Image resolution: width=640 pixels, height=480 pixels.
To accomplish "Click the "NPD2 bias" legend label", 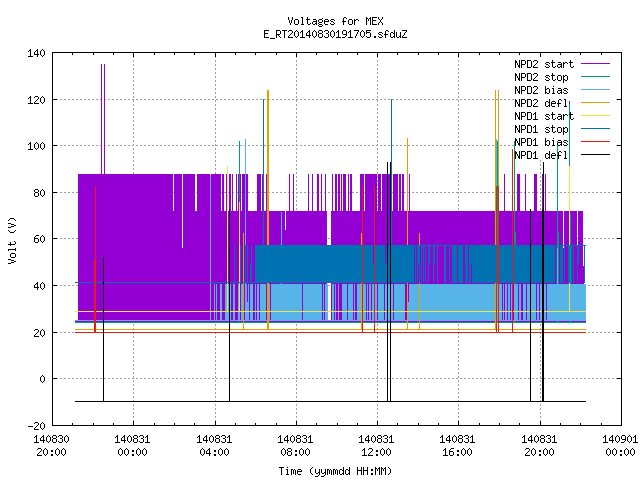I will (541, 90).
